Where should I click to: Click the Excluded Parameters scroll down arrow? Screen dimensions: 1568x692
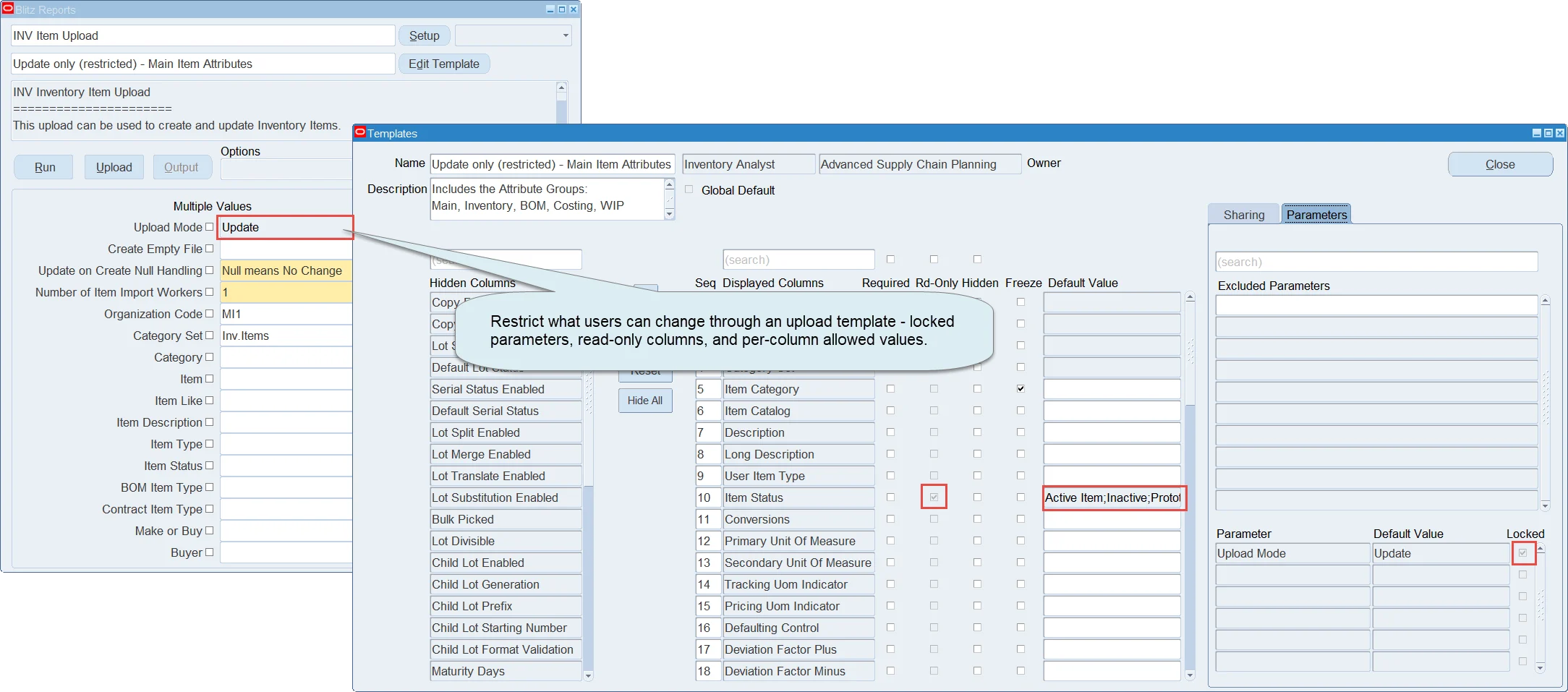(1545, 505)
